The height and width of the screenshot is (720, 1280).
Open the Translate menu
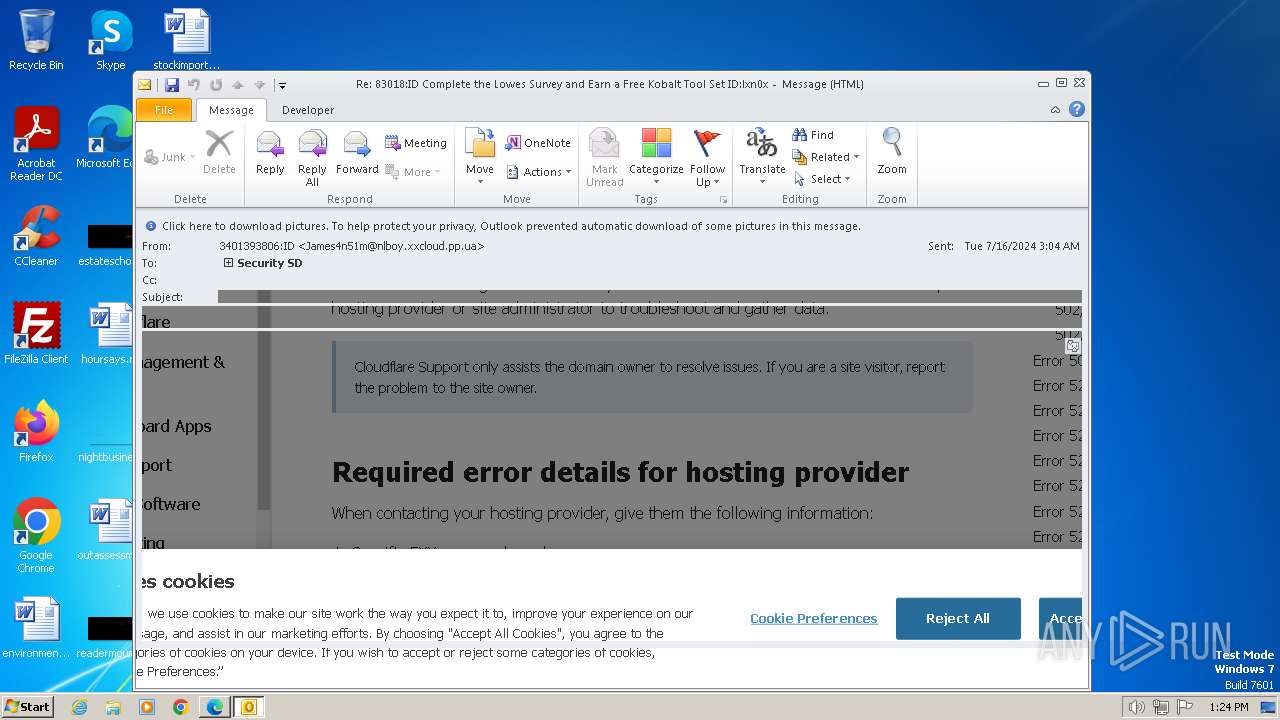[762, 157]
